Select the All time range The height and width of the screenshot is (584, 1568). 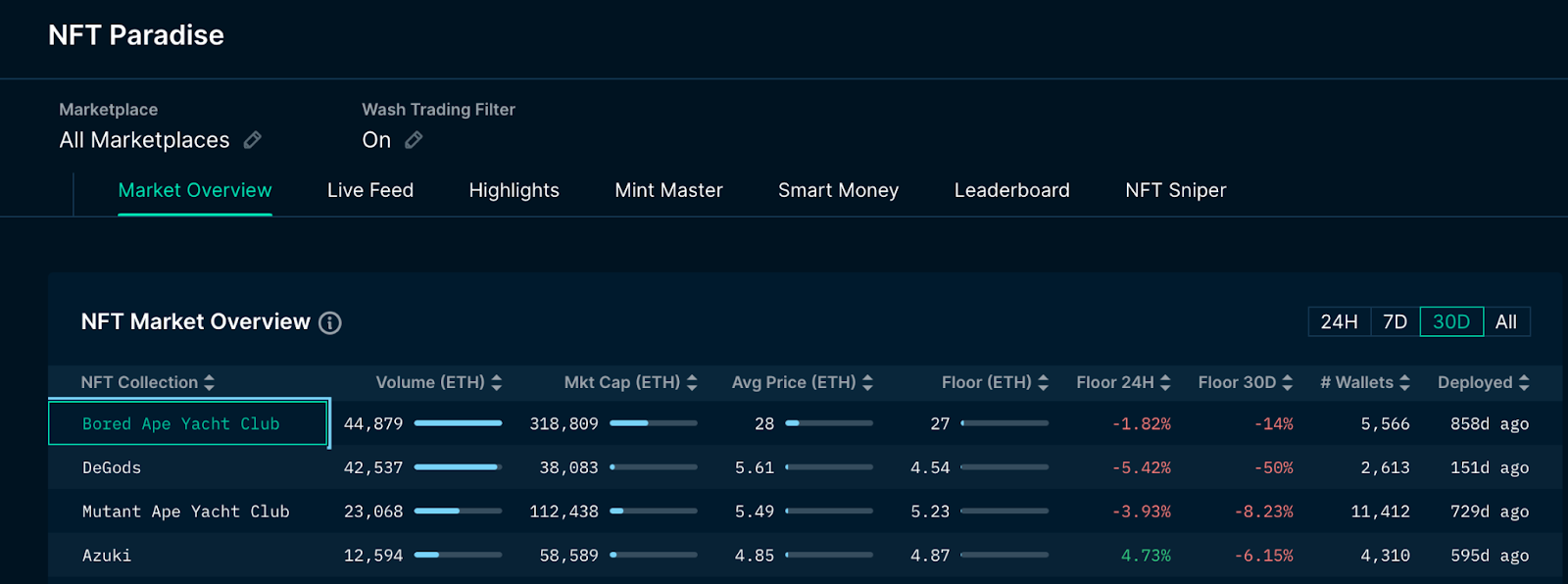[x=1506, y=321]
